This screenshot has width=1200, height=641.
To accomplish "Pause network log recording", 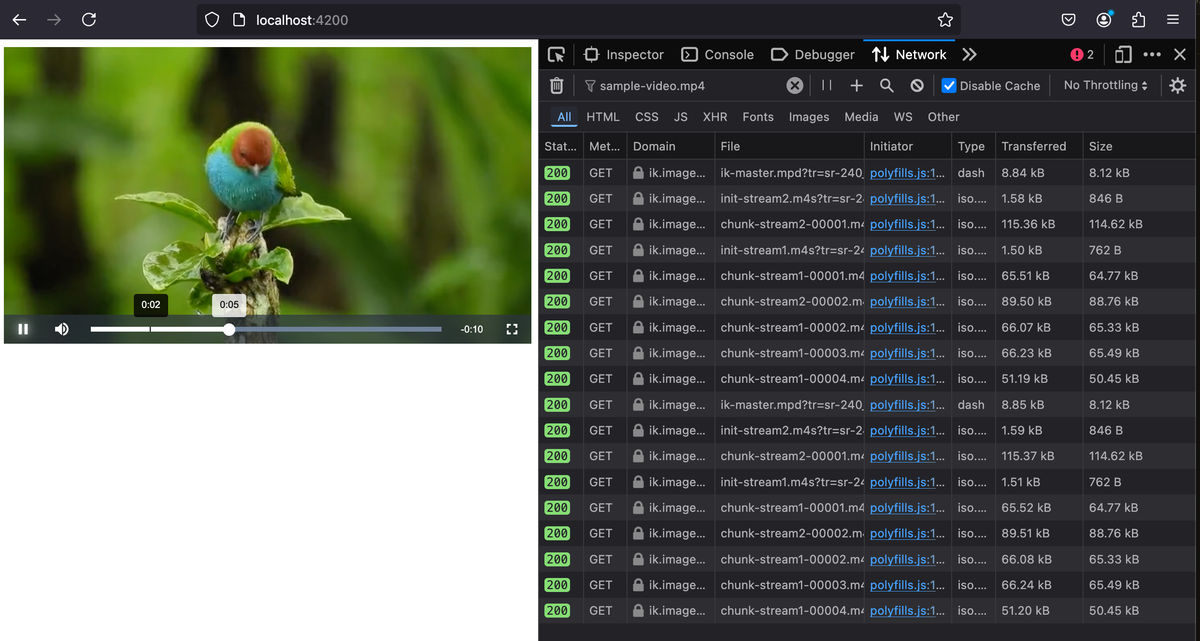I will [x=825, y=85].
